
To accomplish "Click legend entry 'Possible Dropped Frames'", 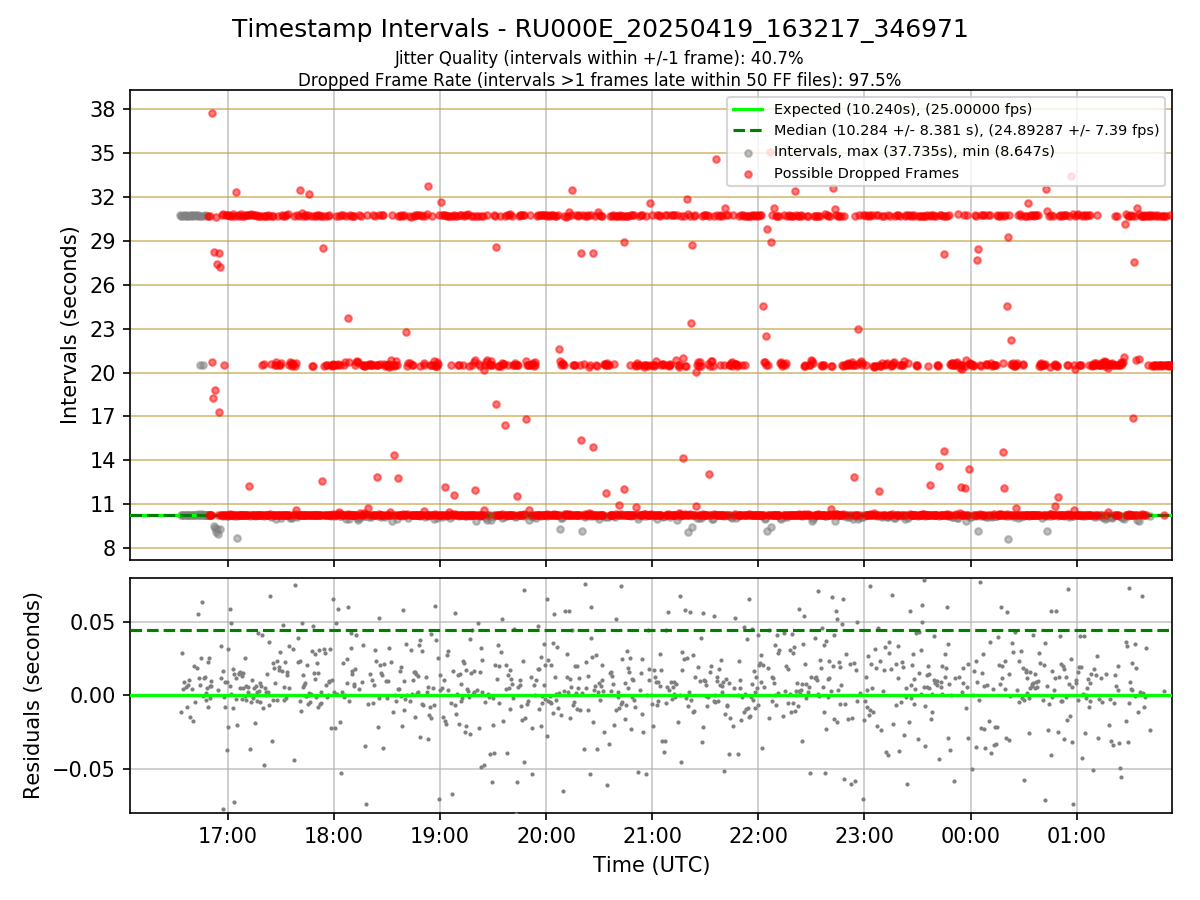I will (x=866, y=173).
